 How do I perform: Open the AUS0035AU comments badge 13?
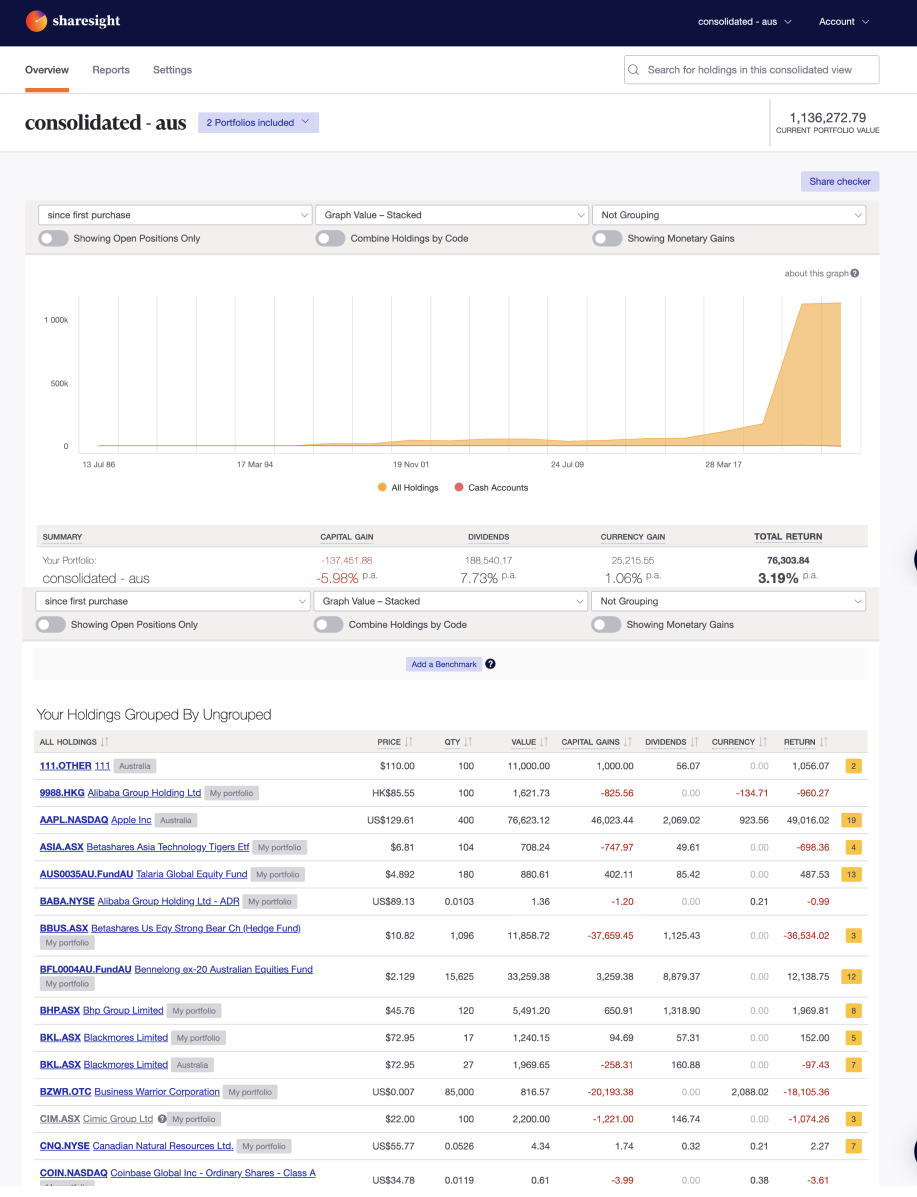click(x=851, y=875)
